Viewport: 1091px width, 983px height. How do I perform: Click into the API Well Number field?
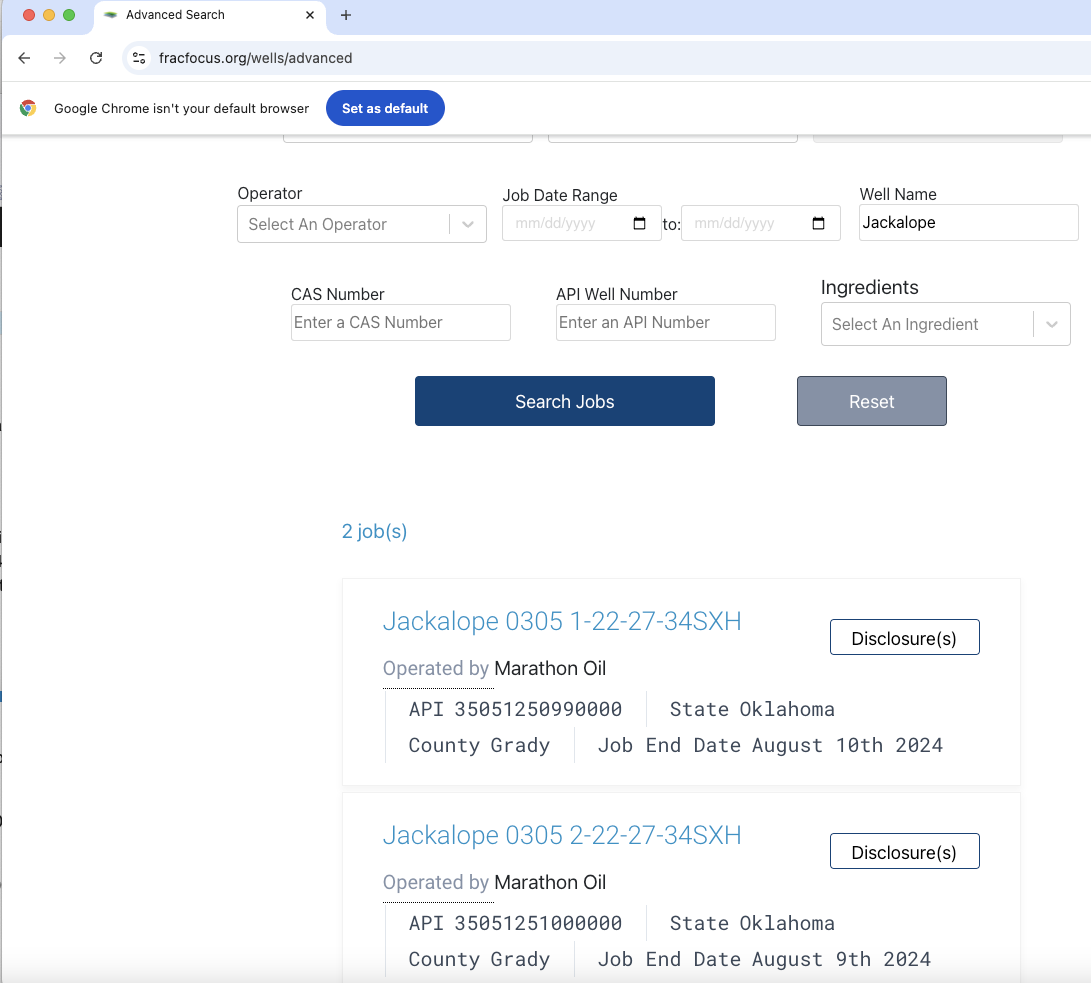pos(665,323)
